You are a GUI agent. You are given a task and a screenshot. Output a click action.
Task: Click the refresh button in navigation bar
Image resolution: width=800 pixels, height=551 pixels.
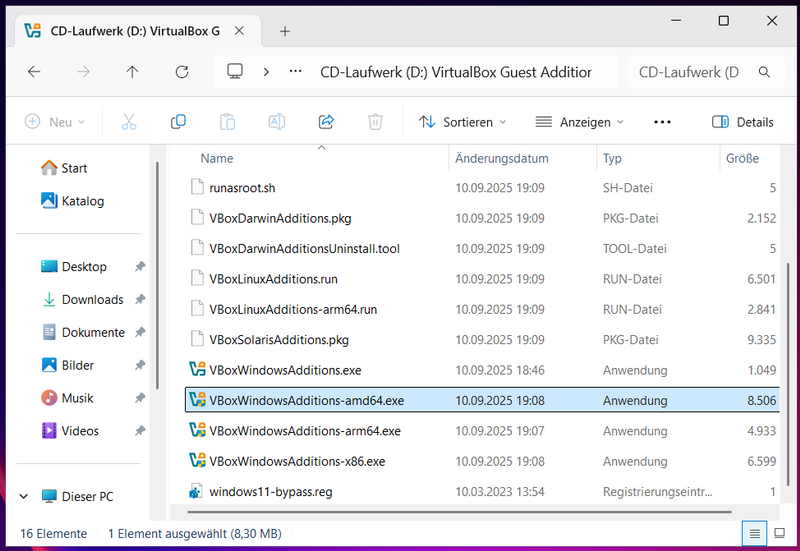click(181, 72)
